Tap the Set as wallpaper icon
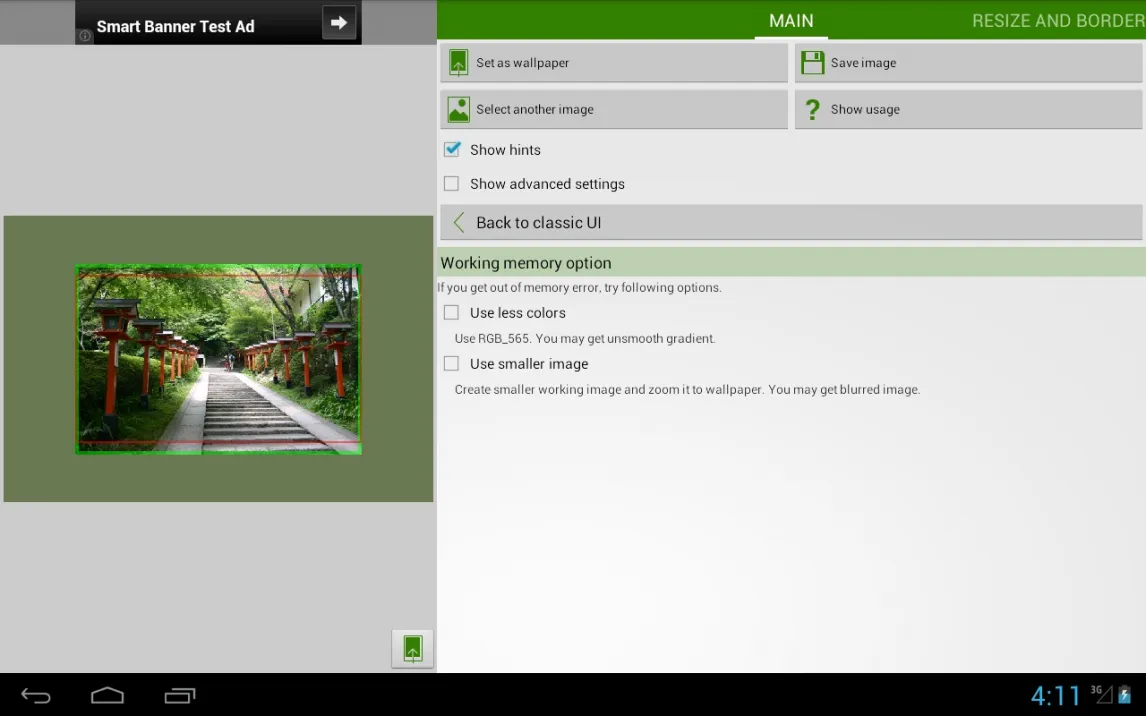 click(458, 62)
